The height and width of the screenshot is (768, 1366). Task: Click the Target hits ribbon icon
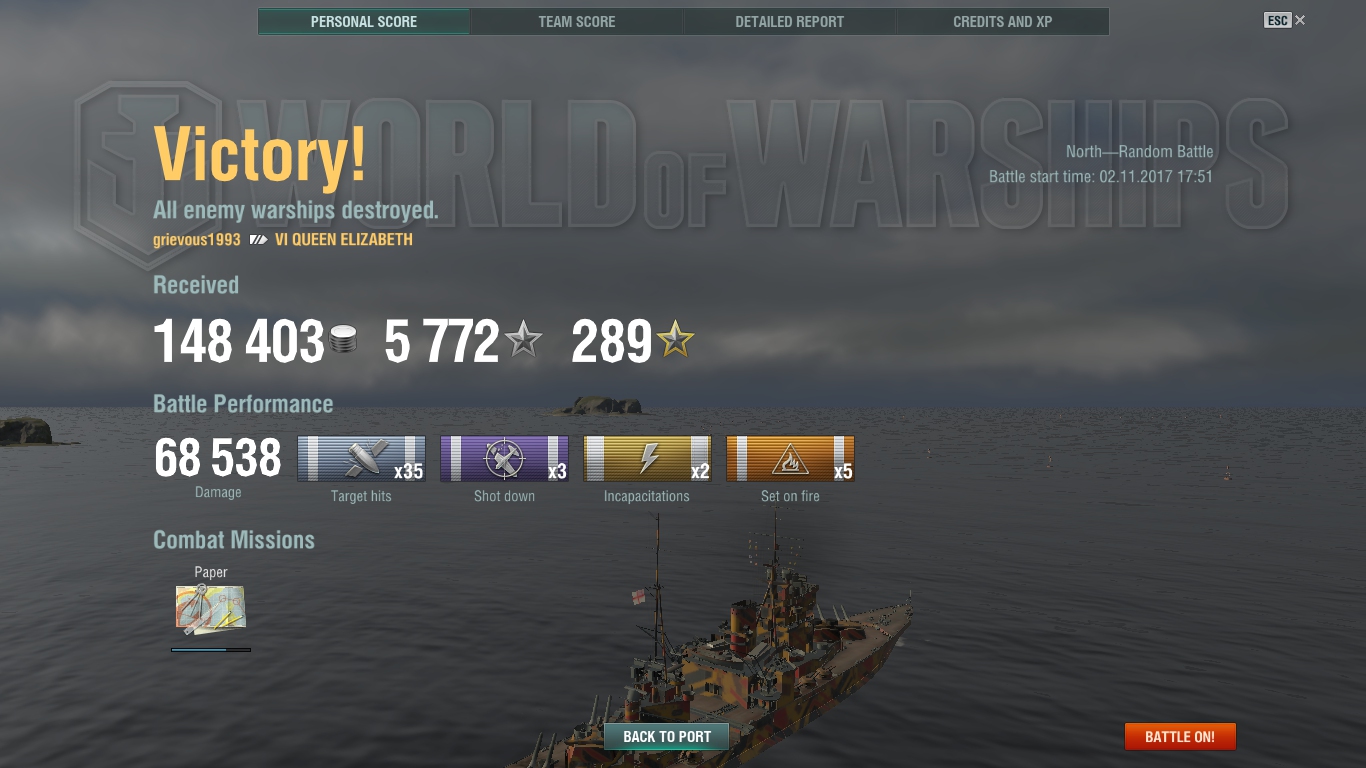point(361,459)
